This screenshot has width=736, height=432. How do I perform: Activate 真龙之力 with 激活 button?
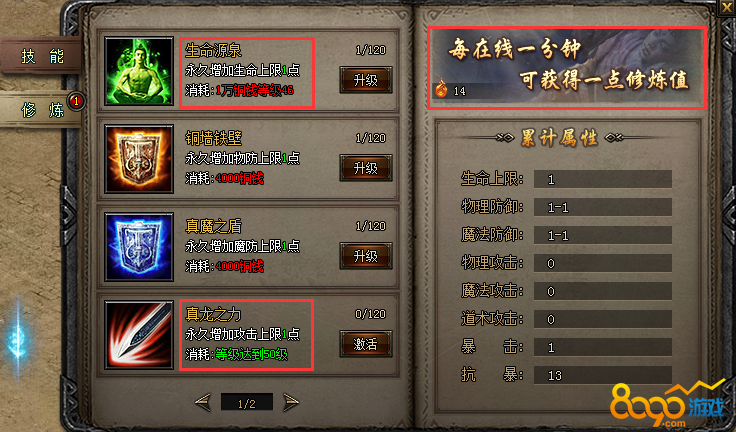pos(366,344)
